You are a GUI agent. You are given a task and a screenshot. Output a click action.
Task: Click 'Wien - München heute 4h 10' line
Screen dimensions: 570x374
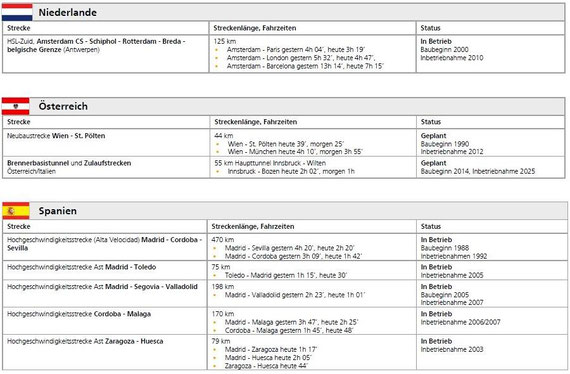click(x=295, y=152)
